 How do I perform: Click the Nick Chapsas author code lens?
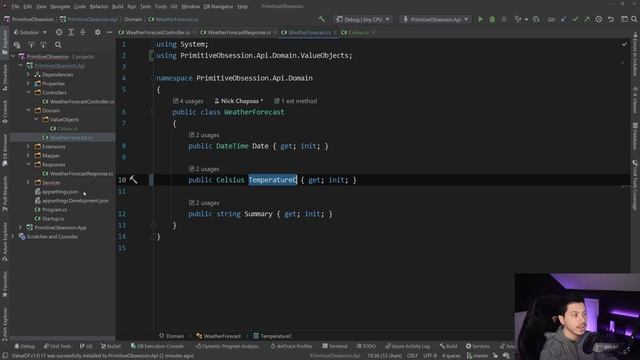pyautogui.click(x=239, y=101)
